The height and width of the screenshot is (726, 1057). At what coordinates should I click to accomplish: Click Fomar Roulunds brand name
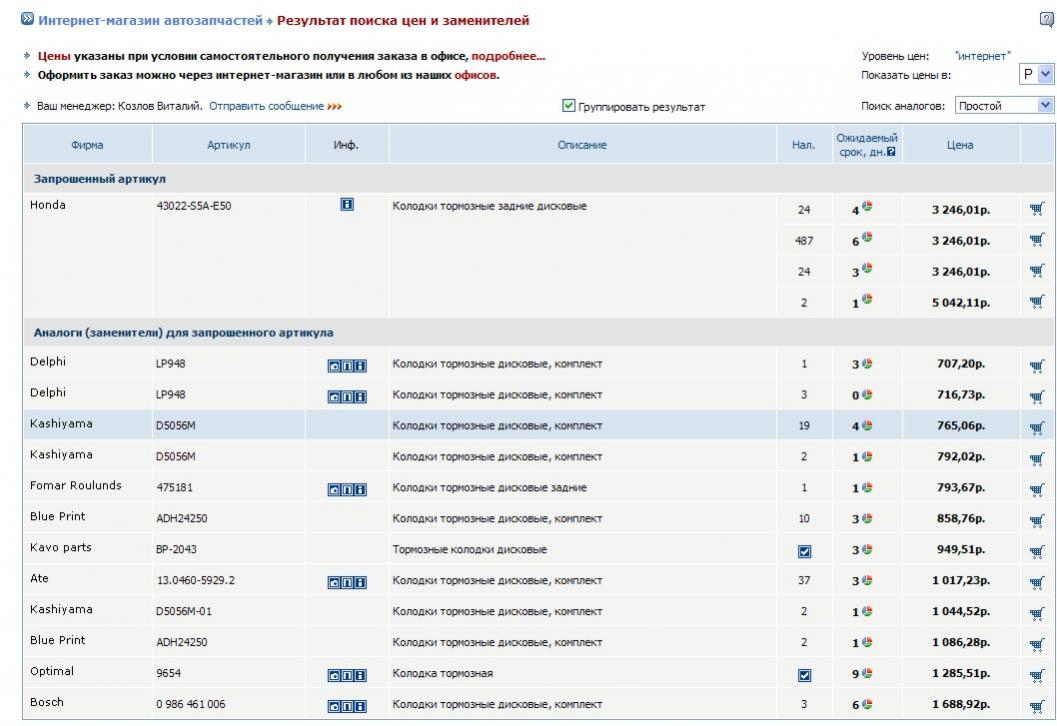76,485
